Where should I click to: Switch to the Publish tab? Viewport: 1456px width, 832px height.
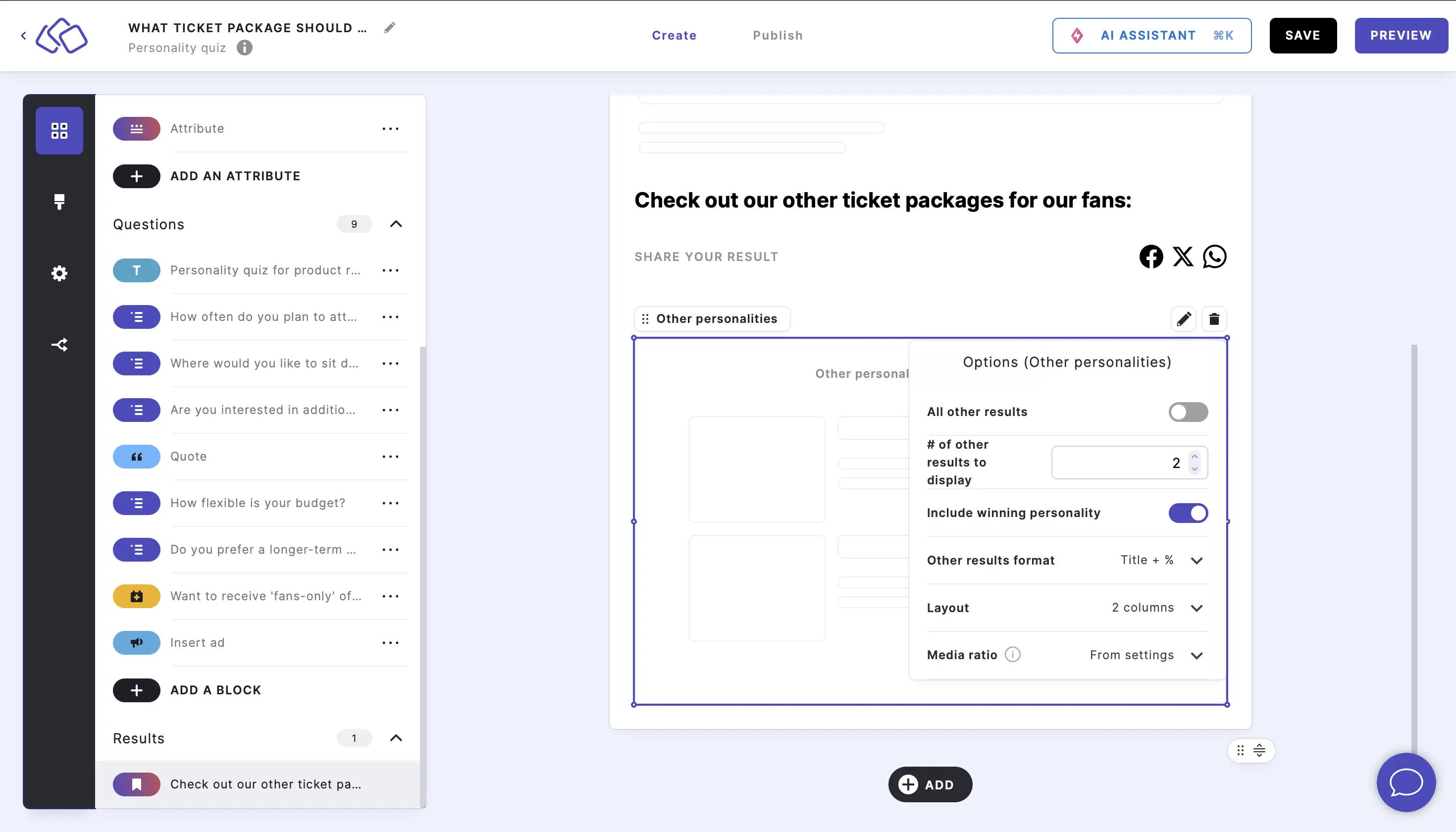coord(778,35)
